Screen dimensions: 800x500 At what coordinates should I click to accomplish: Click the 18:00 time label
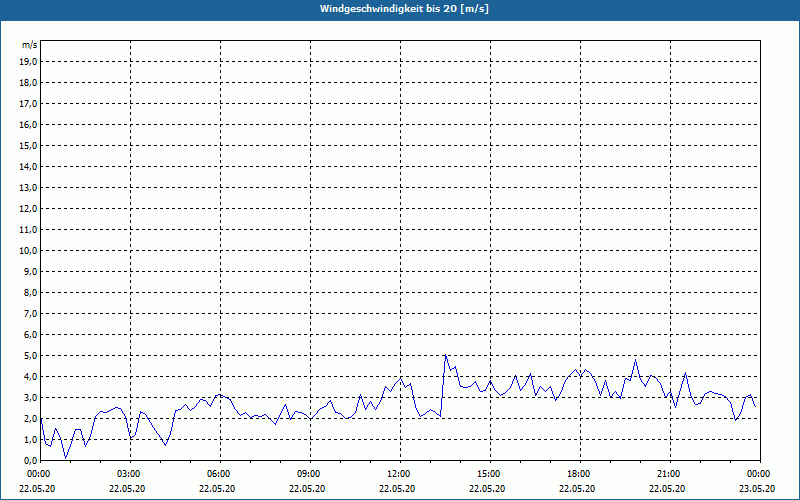tap(580, 474)
